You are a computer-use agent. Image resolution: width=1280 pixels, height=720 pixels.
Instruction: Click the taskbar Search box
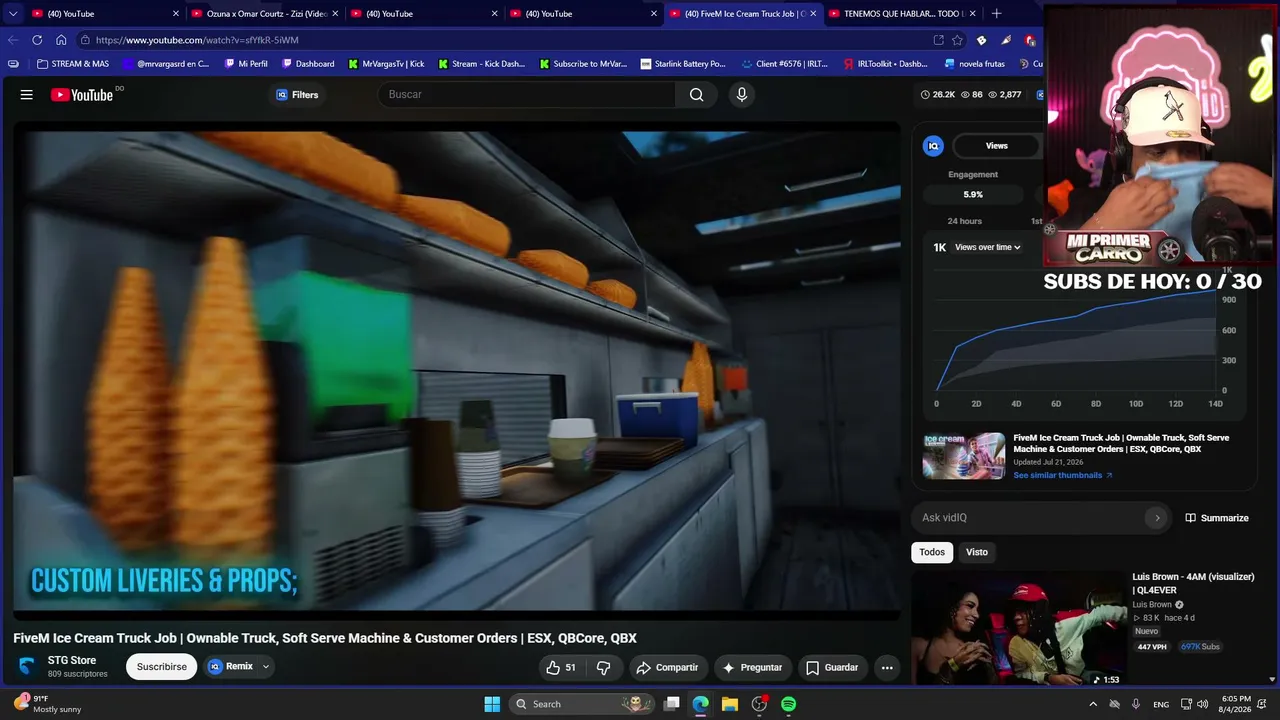(x=582, y=704)
